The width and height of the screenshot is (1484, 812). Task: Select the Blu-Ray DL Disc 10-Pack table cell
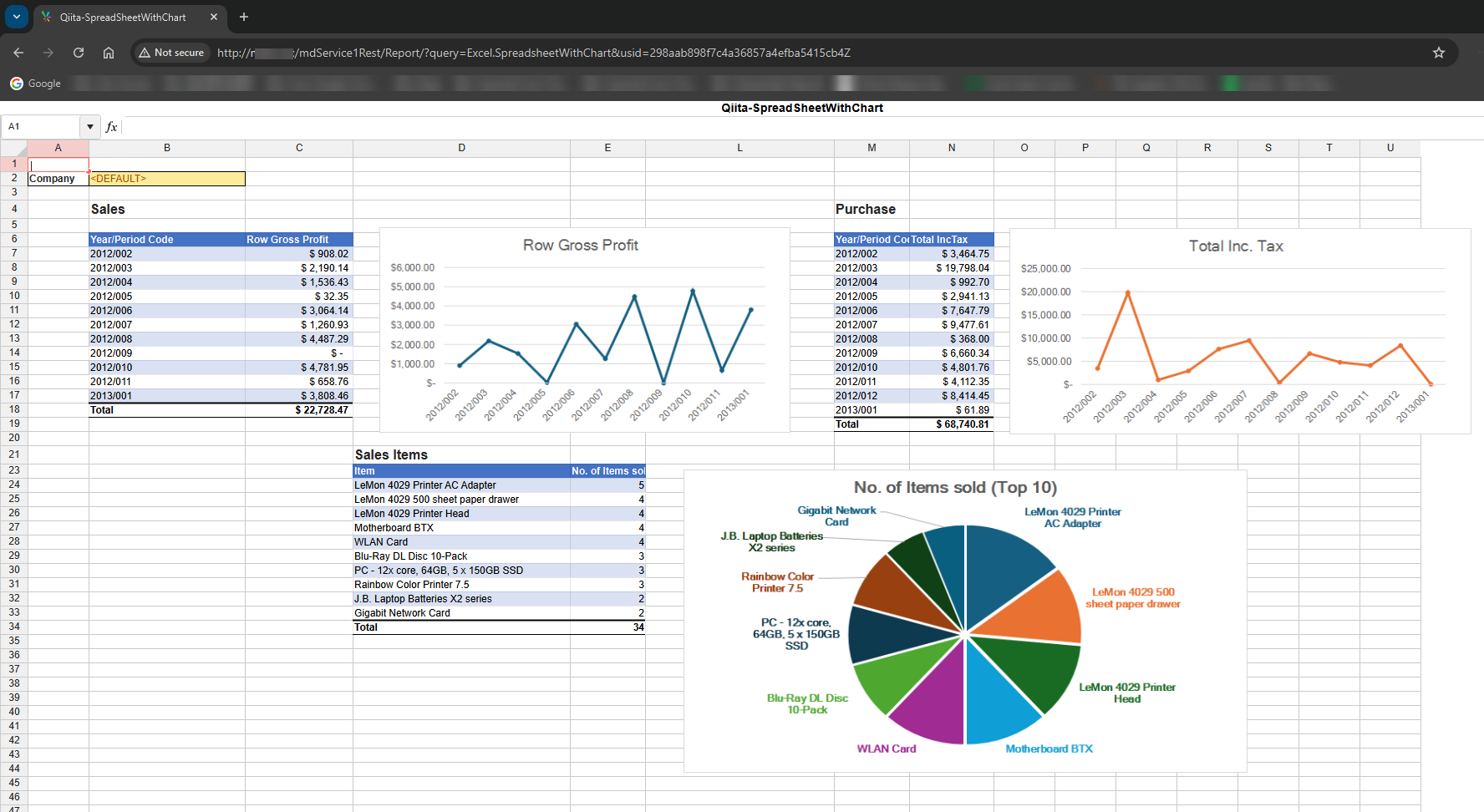tap(462, 556)
